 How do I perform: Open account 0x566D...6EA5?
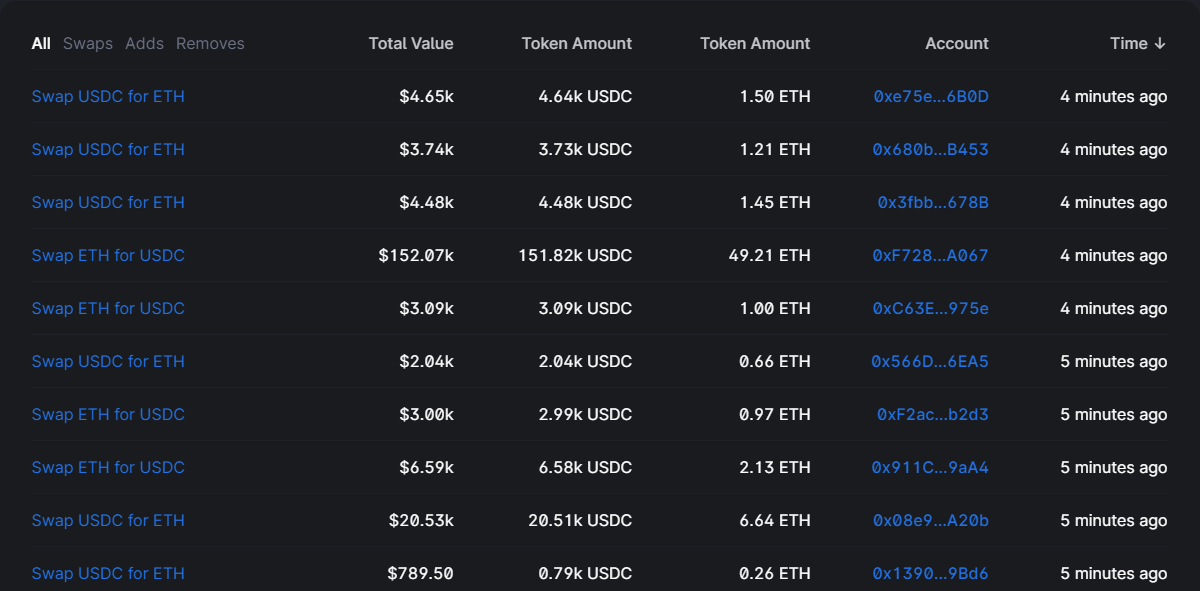coord(930,361)
